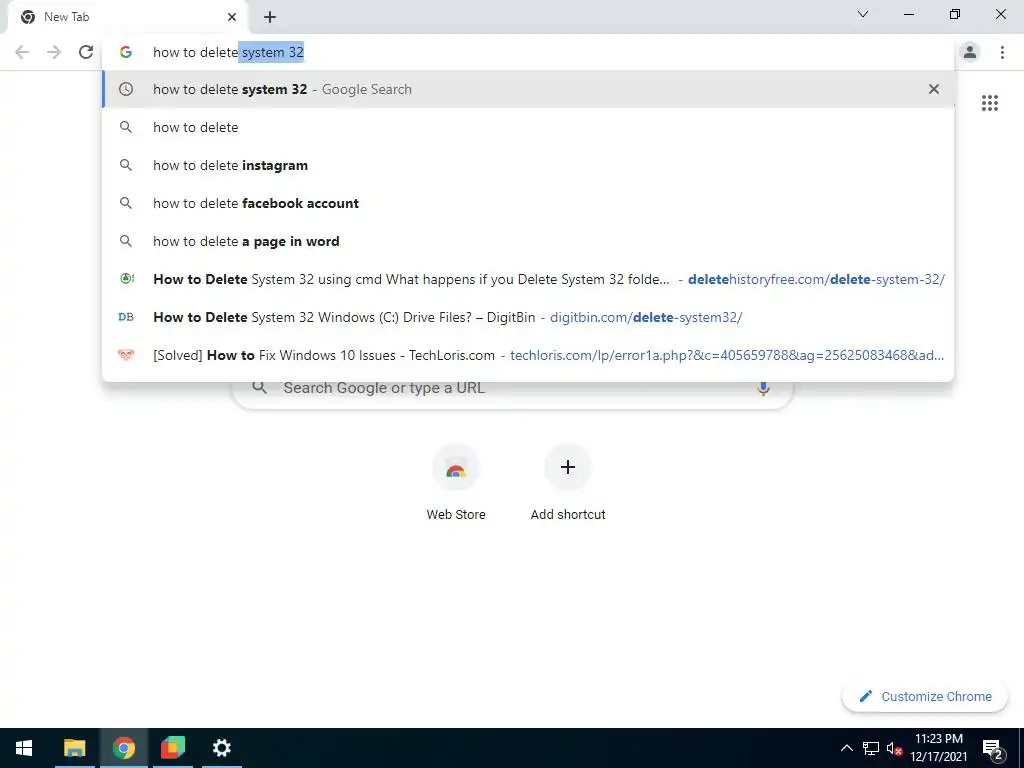Open the Web Store shortcut icon
Image resolution: width=1024 pixels, height=768 pixels.
456,468
